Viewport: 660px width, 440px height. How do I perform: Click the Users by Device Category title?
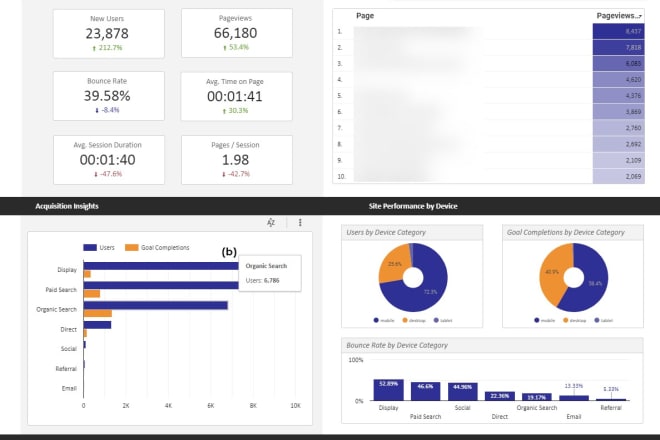coord(386,232)
